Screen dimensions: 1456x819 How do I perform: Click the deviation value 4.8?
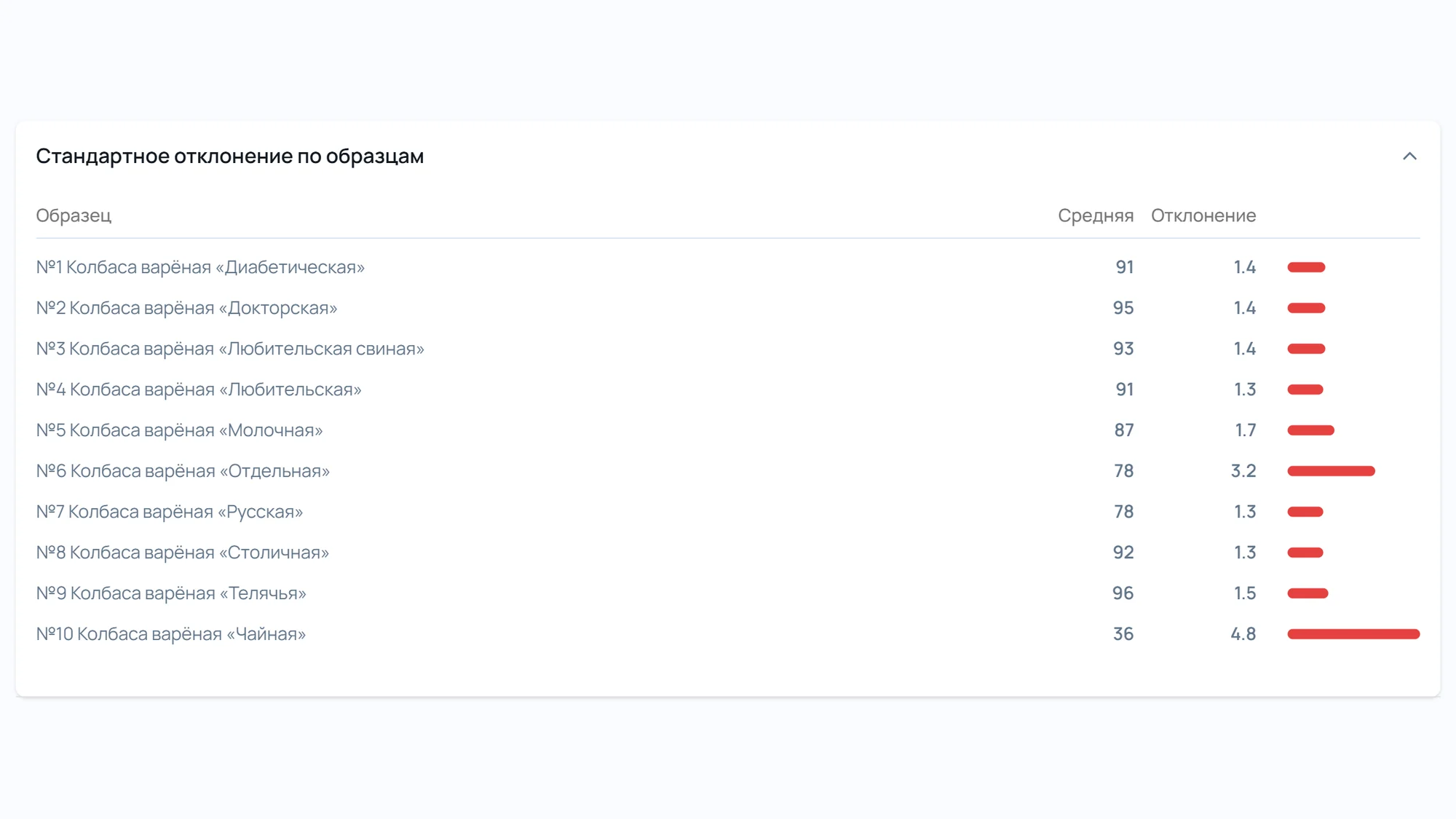tap(1243, 634)
